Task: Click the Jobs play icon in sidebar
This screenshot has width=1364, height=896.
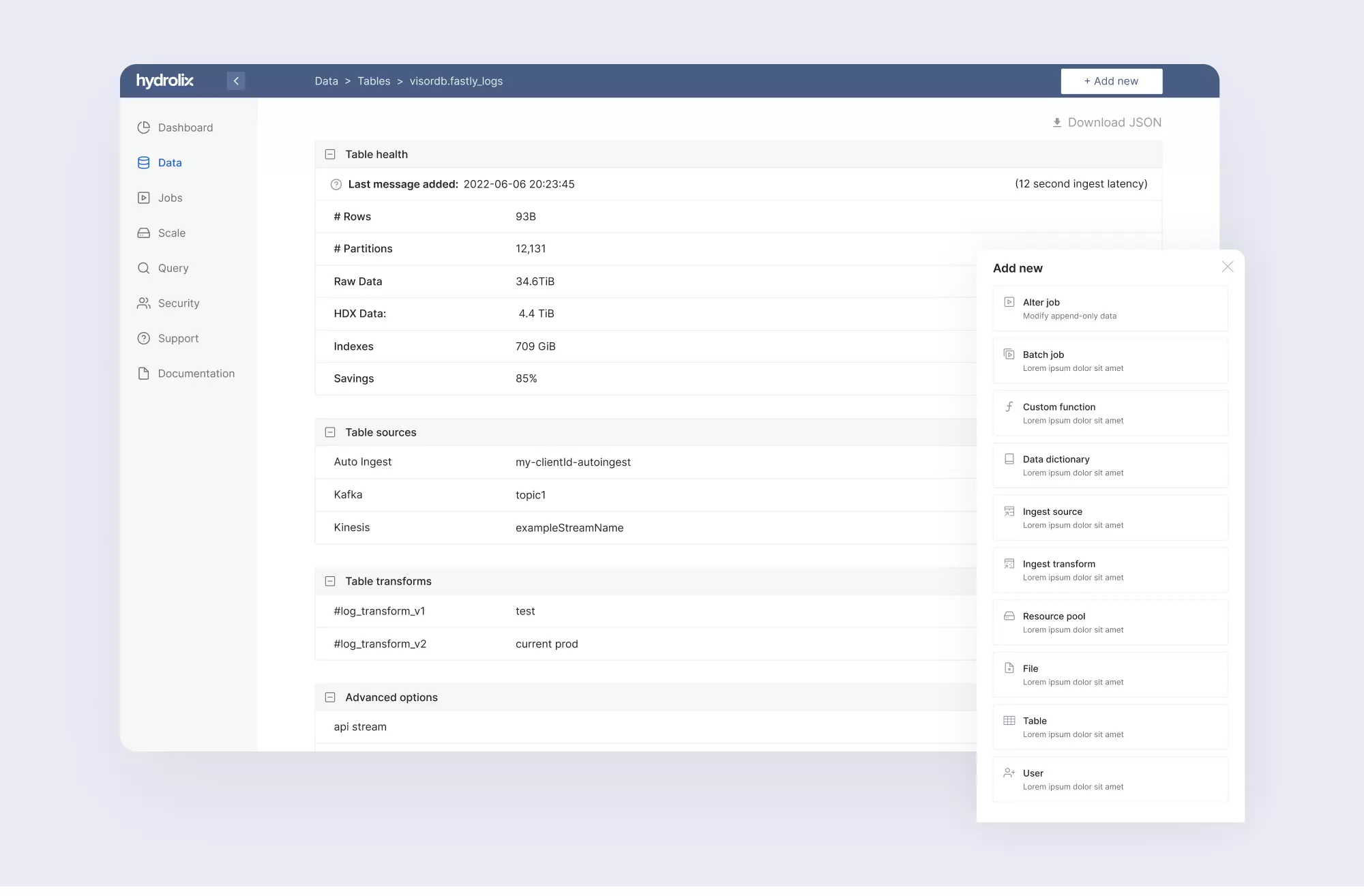Action: coord(143,198)
